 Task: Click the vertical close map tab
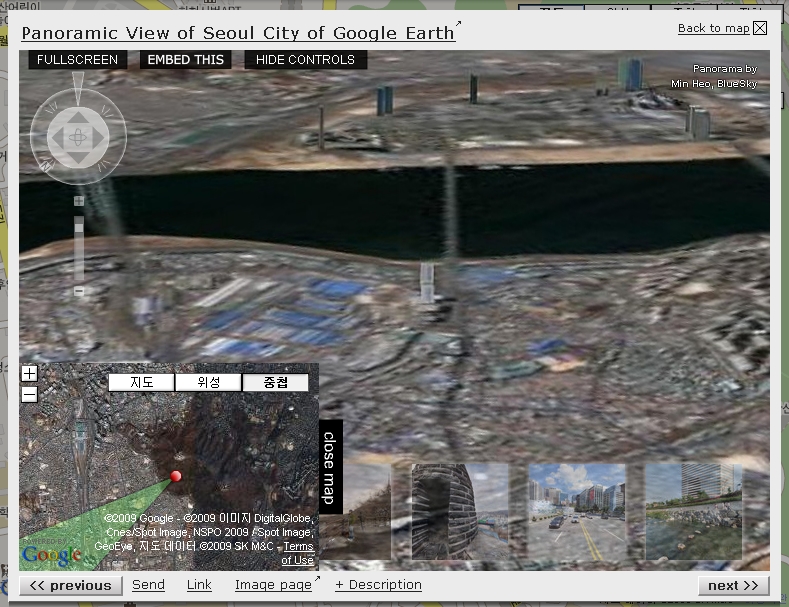pos(331,467)
